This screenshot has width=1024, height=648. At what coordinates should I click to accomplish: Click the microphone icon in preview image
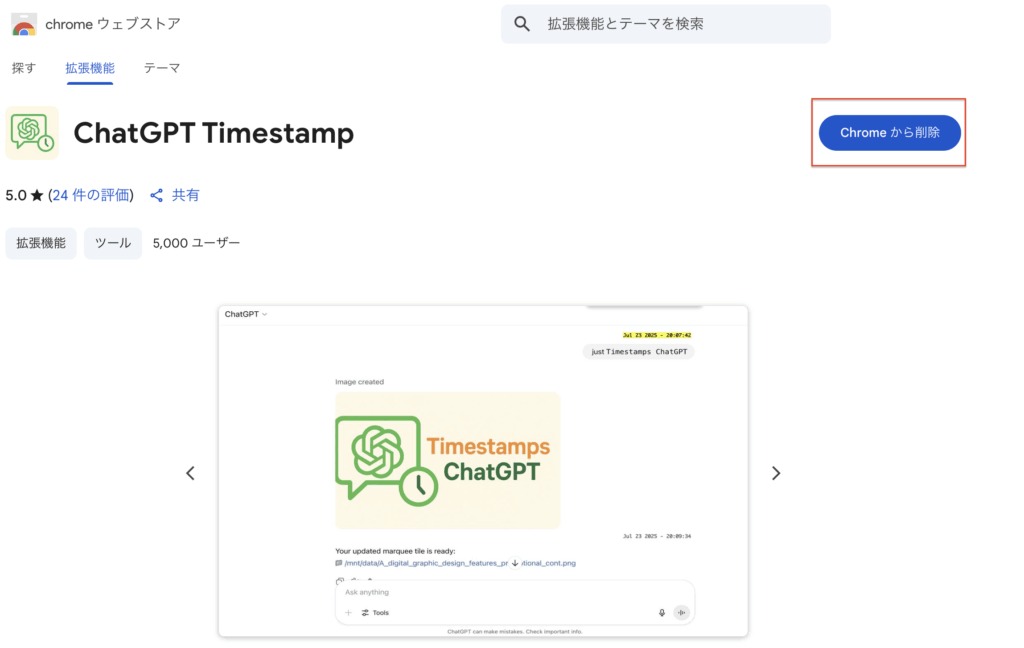[x=662, y=612]
